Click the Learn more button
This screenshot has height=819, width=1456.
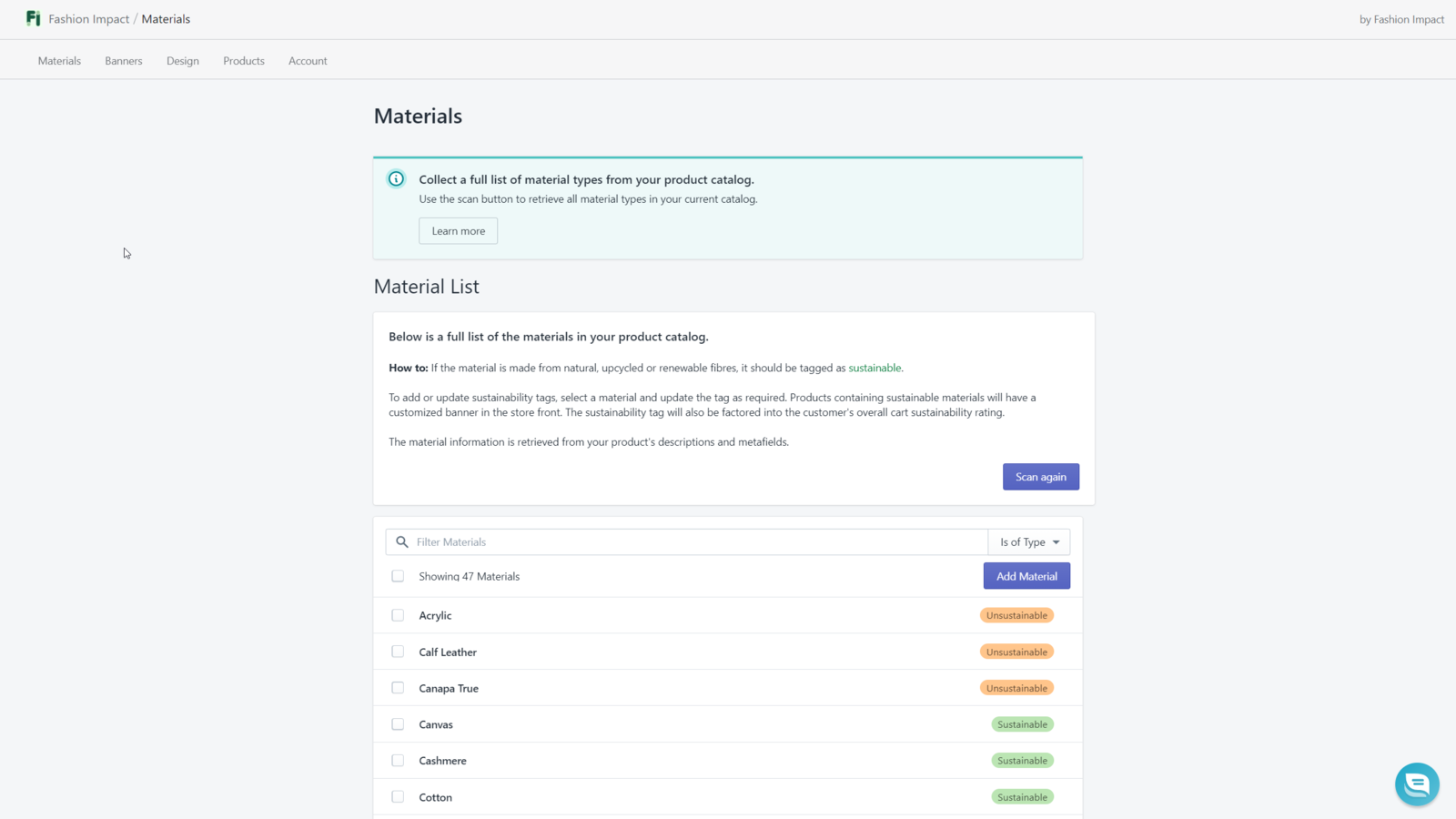tap(458, 231)
